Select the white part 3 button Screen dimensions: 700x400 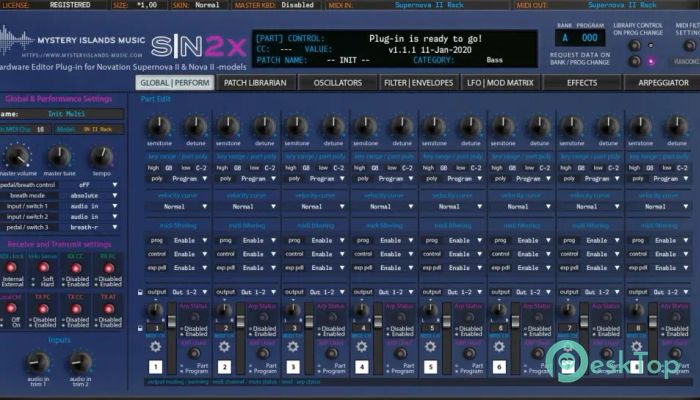[x=293, y=367]
